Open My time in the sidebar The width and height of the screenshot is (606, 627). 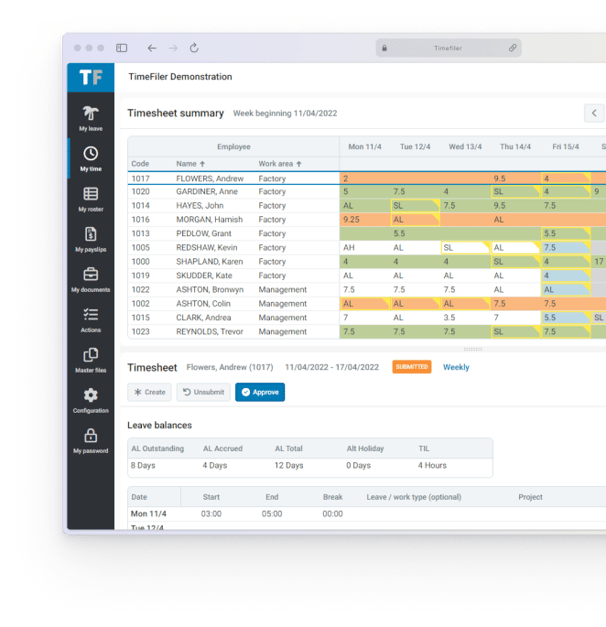point(91,159)
